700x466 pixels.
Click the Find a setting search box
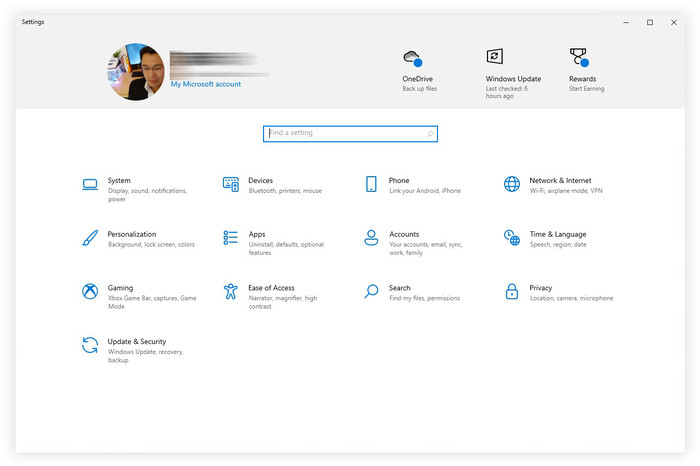pyautogui.click(x=345, y=133)
